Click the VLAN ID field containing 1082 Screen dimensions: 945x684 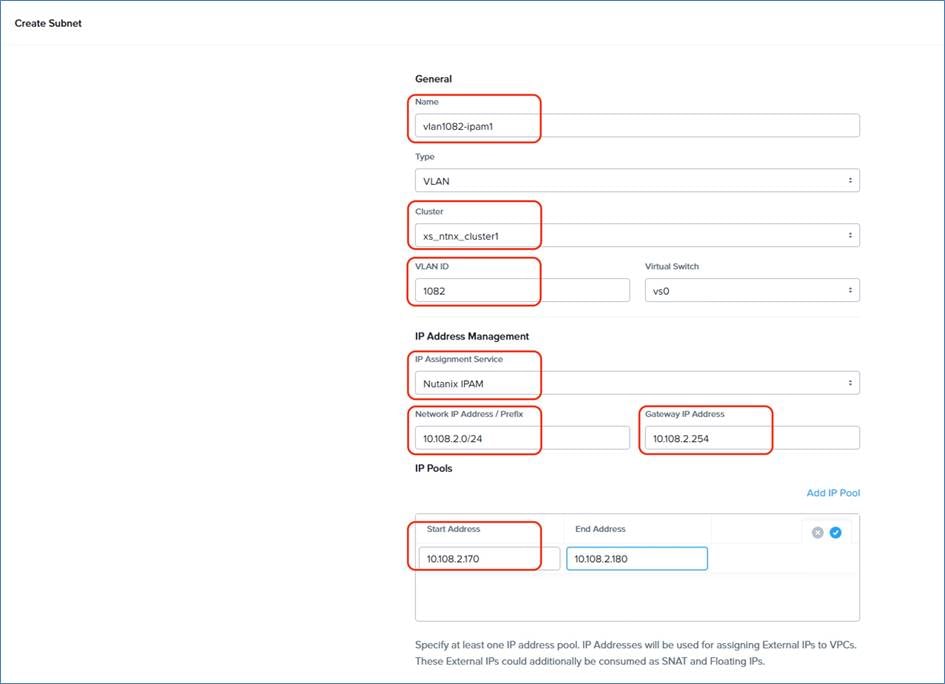click(x=522, y=290)
